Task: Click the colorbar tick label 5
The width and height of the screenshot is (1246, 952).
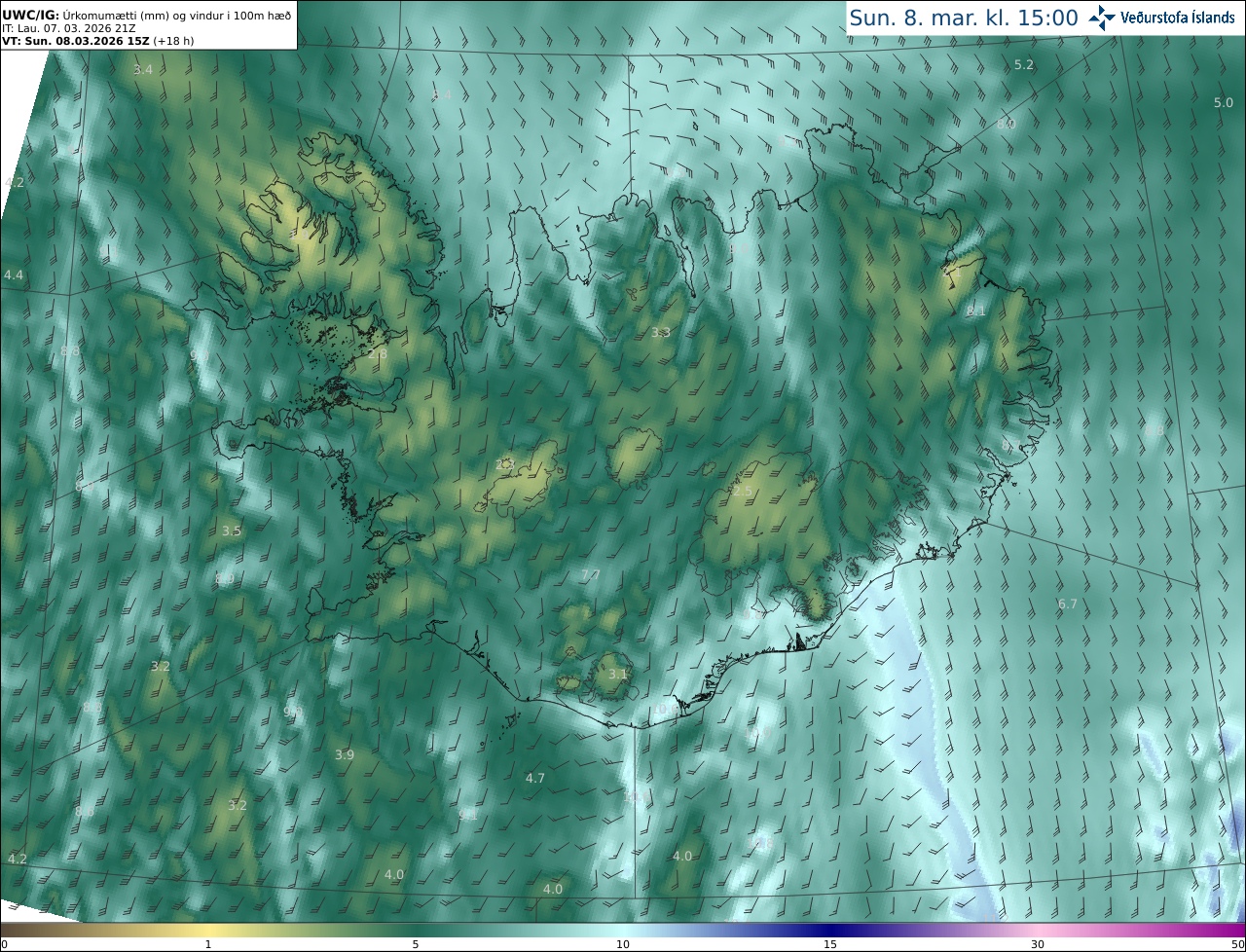Action: pos(416,944)
